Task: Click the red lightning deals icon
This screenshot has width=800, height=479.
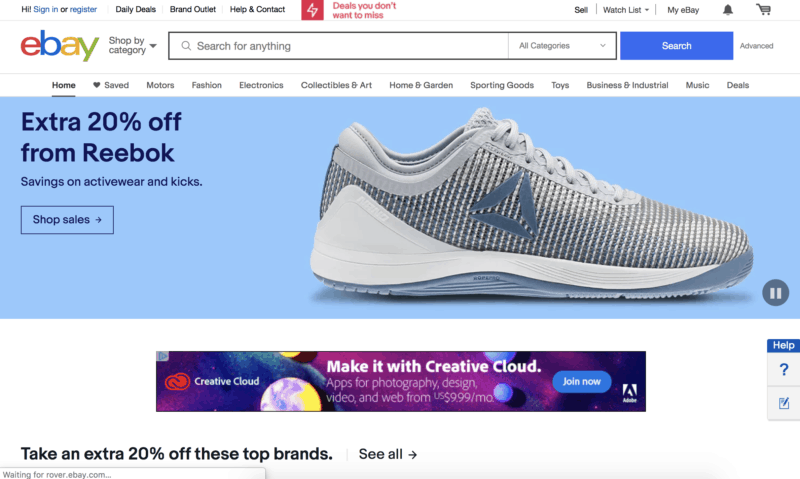Action: [x=312, y=10]
